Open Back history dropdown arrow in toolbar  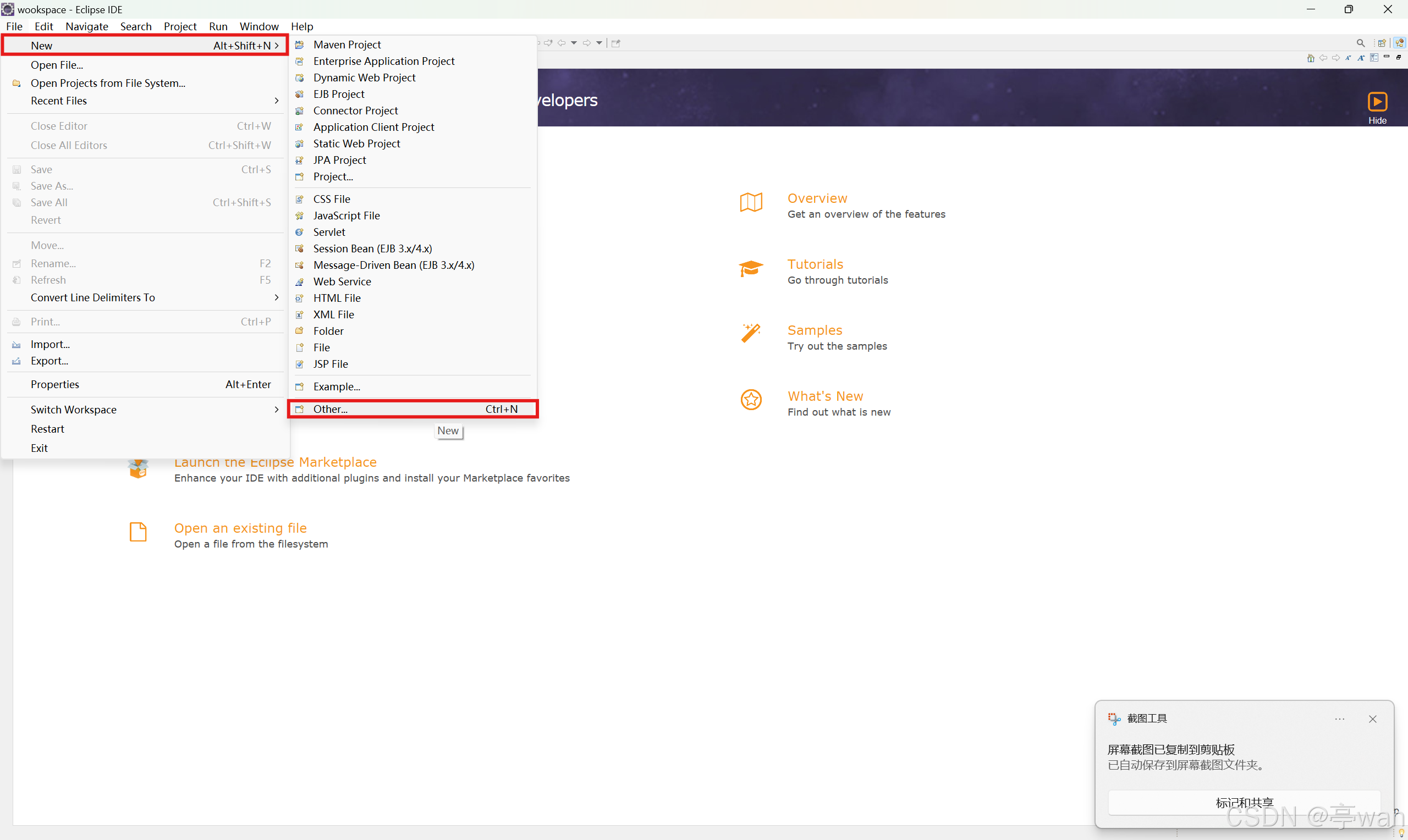(x=574, y=43)
